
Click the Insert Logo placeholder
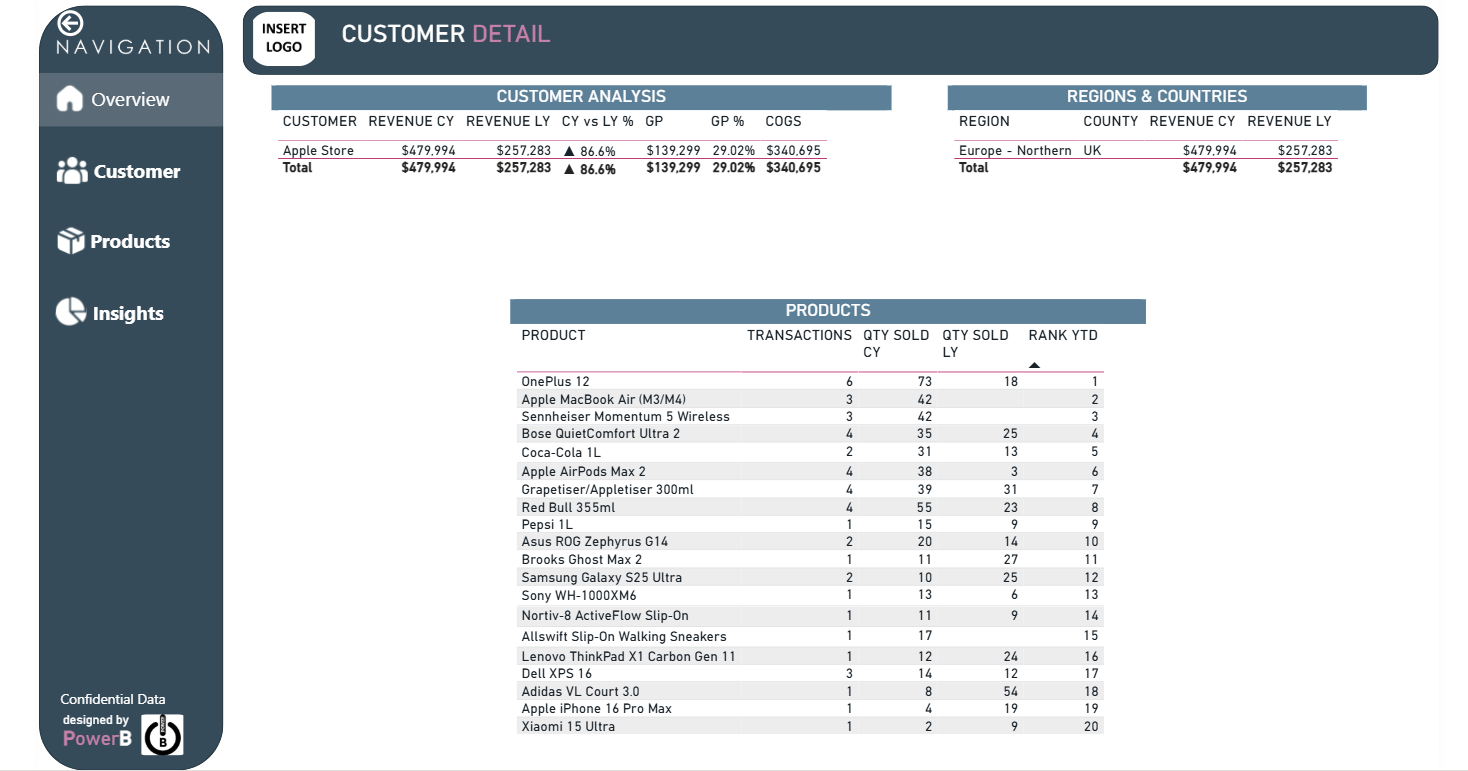[x=284, y=39]
